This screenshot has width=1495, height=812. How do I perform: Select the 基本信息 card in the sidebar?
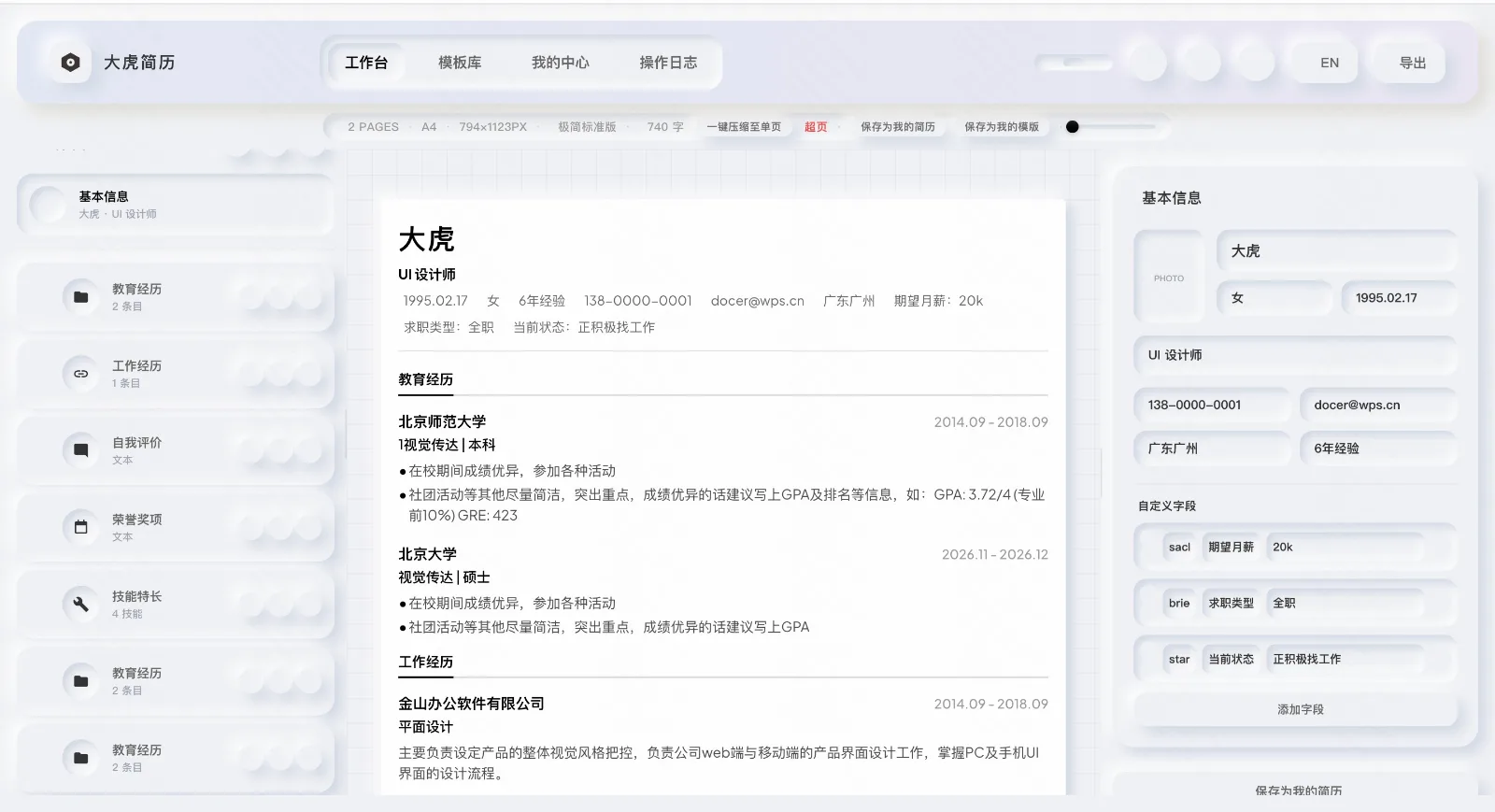click(x=176, y=205)
